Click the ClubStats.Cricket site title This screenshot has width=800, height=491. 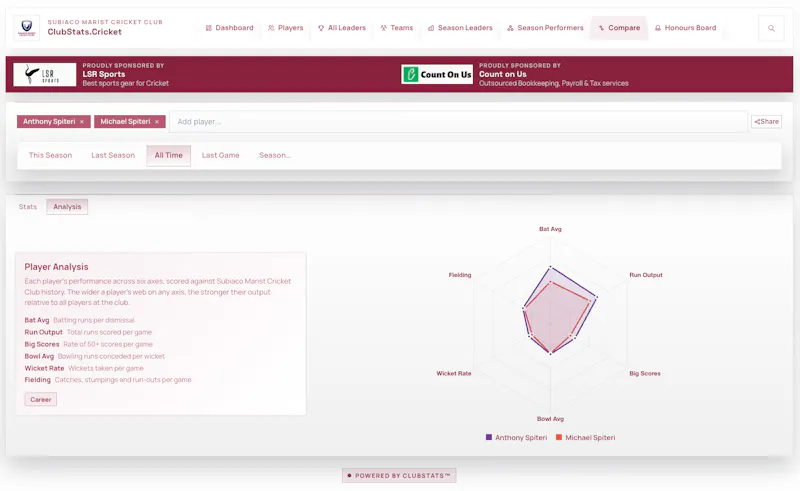85,32
